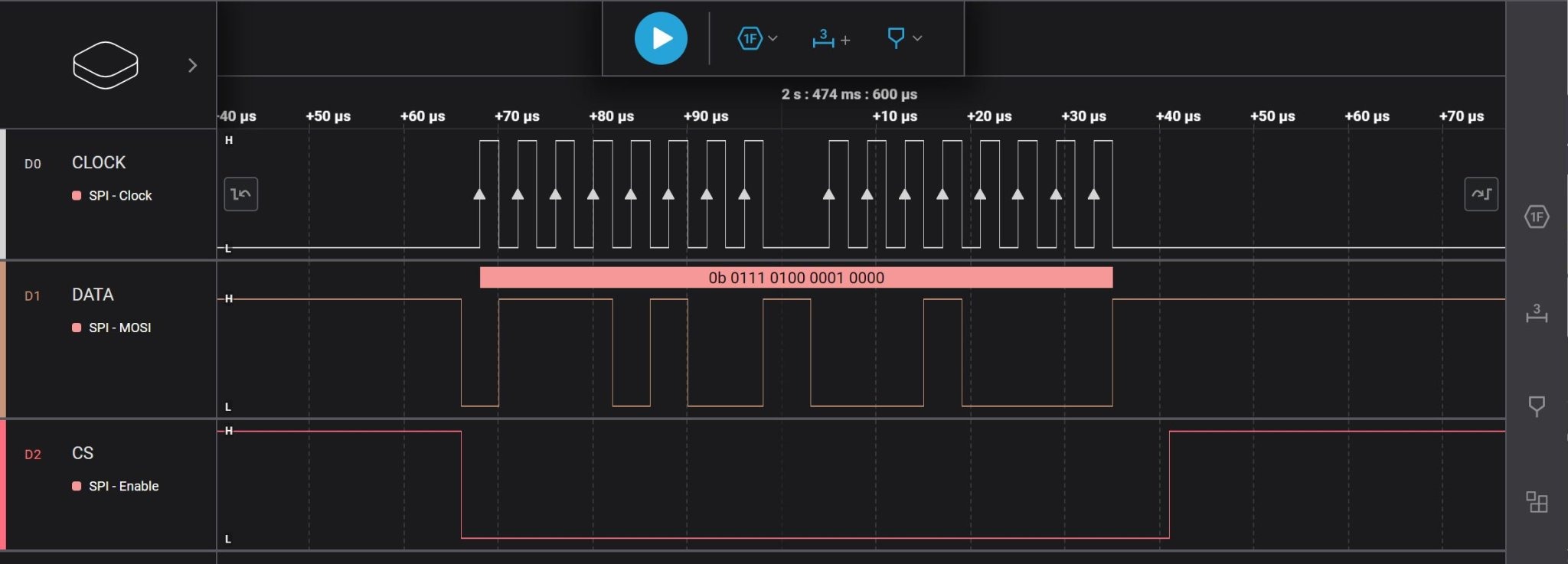The width and height of the screenshot is (1568, 564).
Task: Open the marker tool in the top toolbar
Action: [x=896, y=38]
